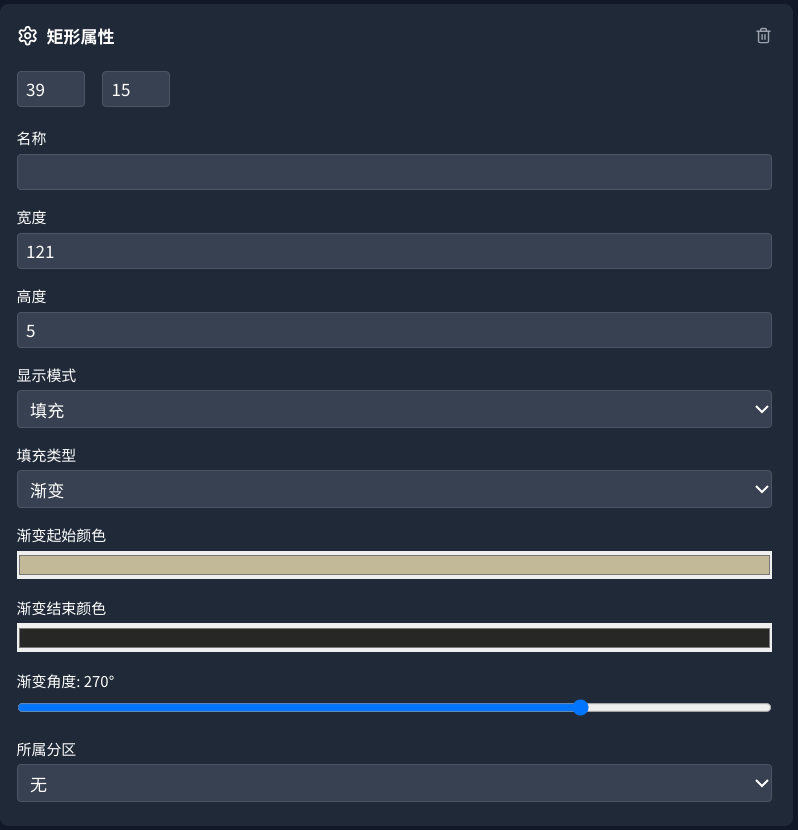The image size is (798, 830).
Task: Open the 填充类型 dropdown
Action: [394, 489]
